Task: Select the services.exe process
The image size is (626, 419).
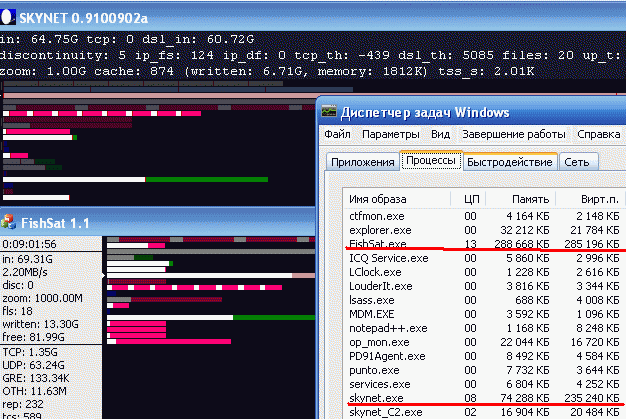Action: pyautogui.click(x=484, y=384)
